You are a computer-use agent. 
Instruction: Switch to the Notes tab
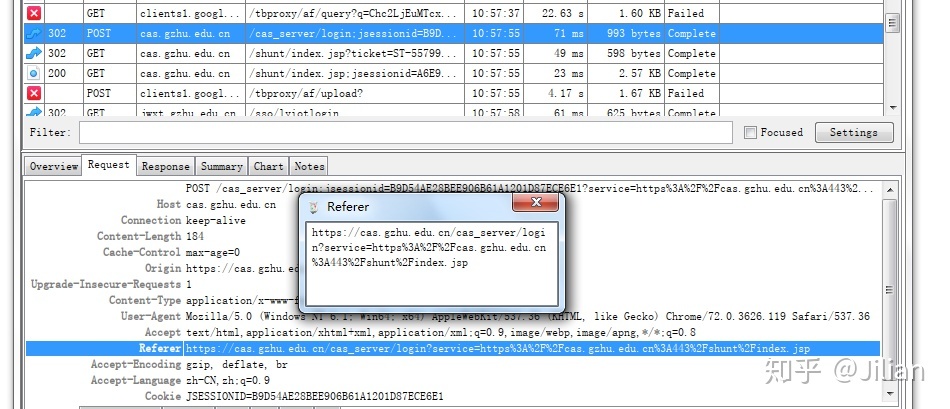tap(310, 166)
